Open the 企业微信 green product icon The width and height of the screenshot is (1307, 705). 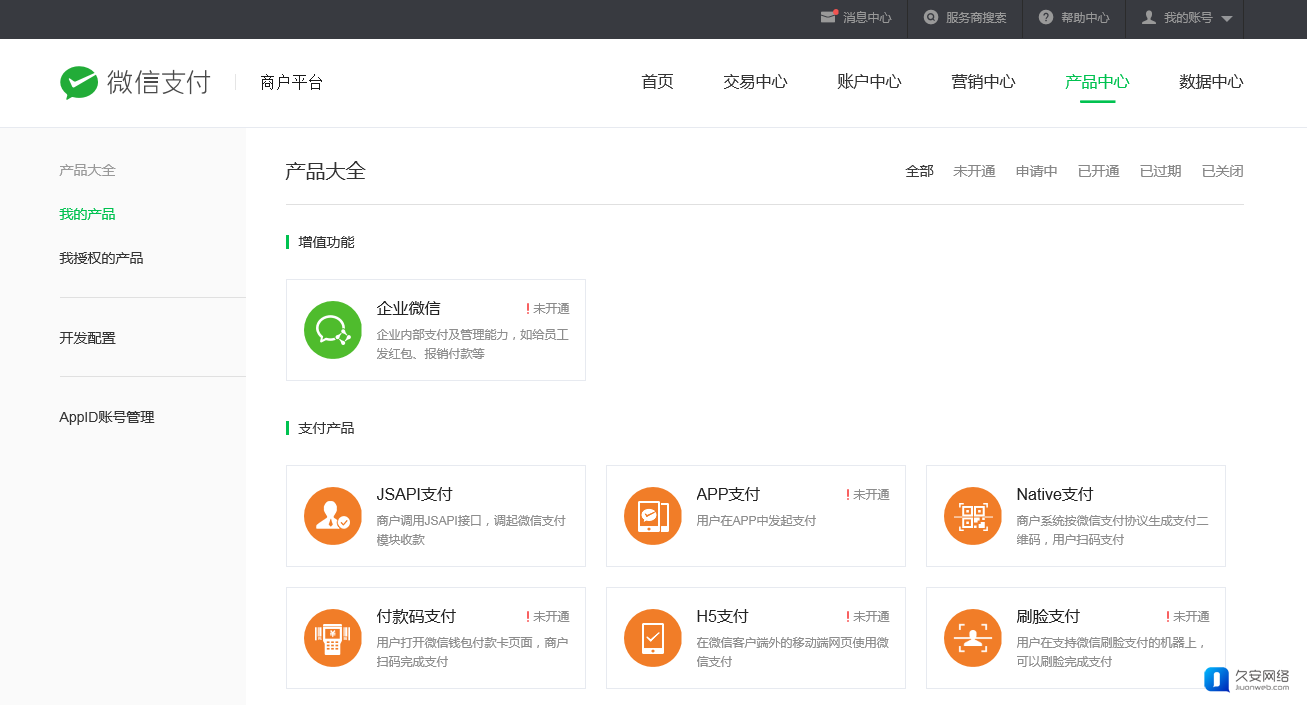[333, 330]
